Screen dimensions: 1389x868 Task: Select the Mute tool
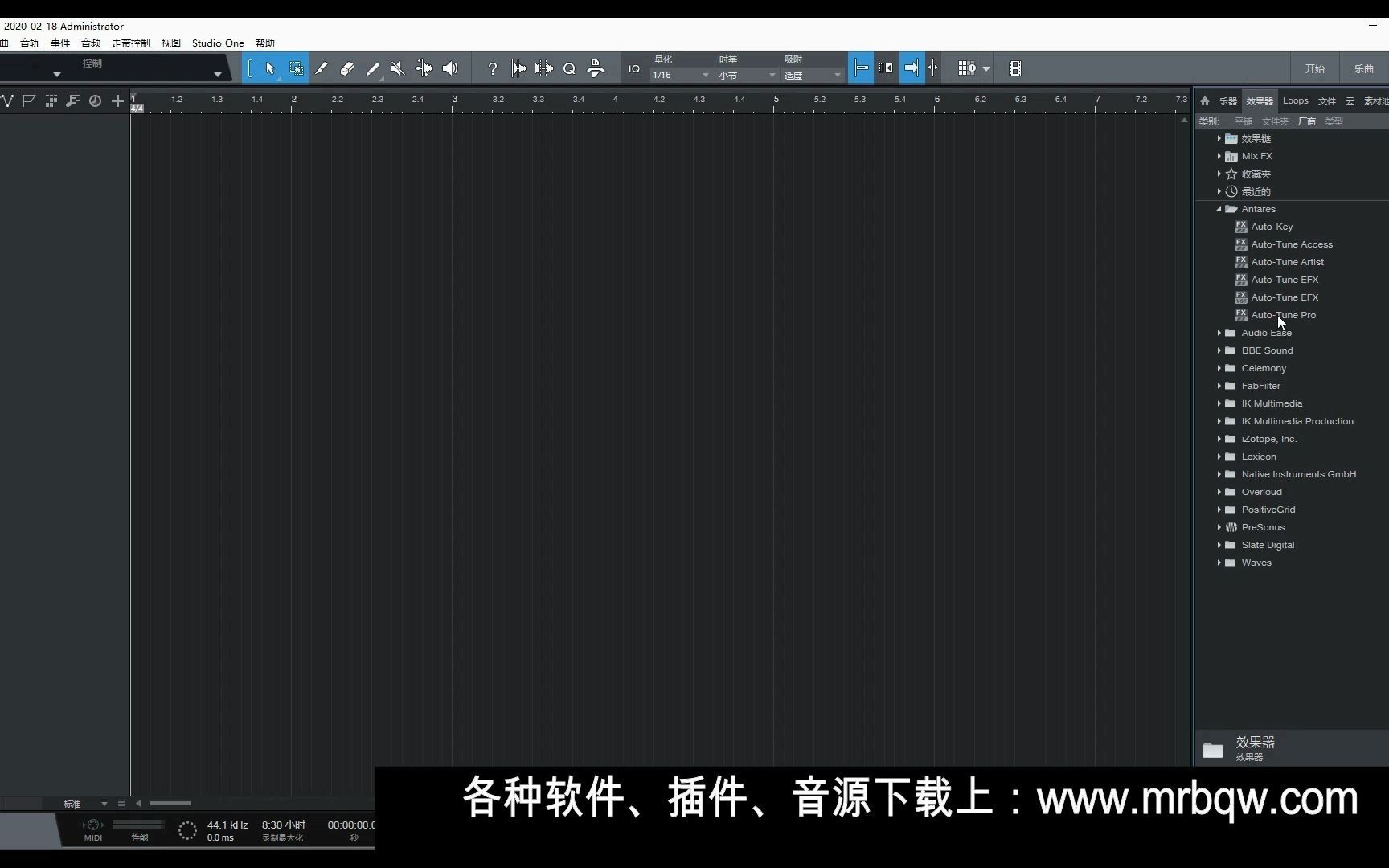[x=398, y=68]
